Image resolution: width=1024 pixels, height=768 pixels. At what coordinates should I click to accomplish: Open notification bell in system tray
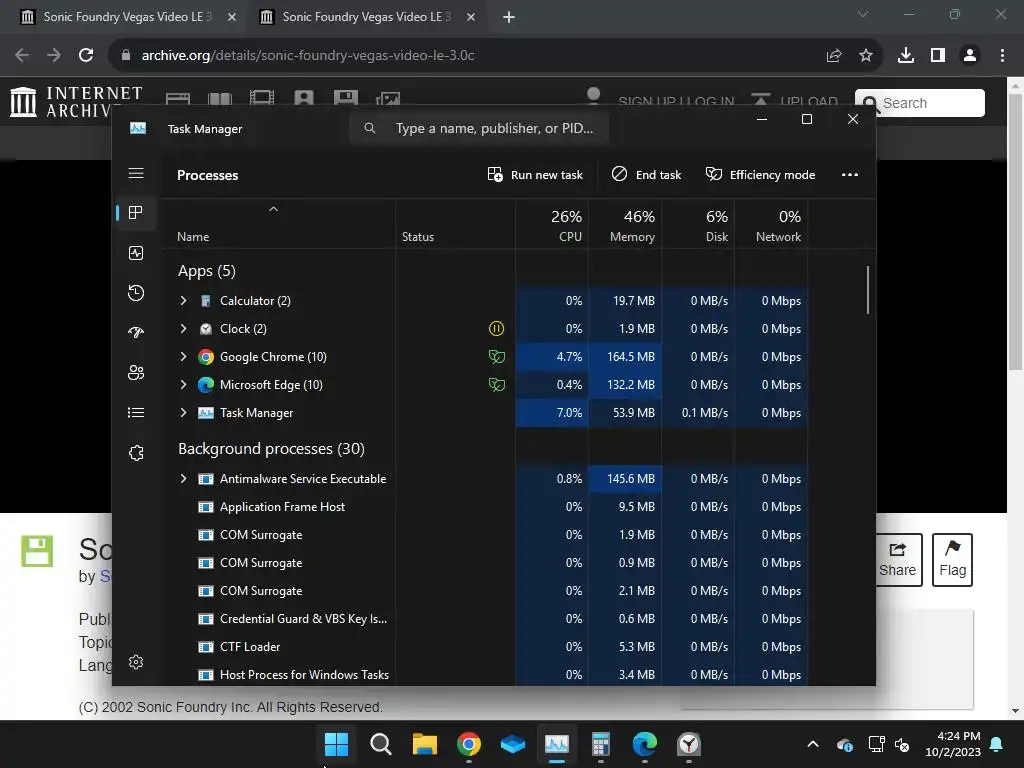[x=997, y=744]
